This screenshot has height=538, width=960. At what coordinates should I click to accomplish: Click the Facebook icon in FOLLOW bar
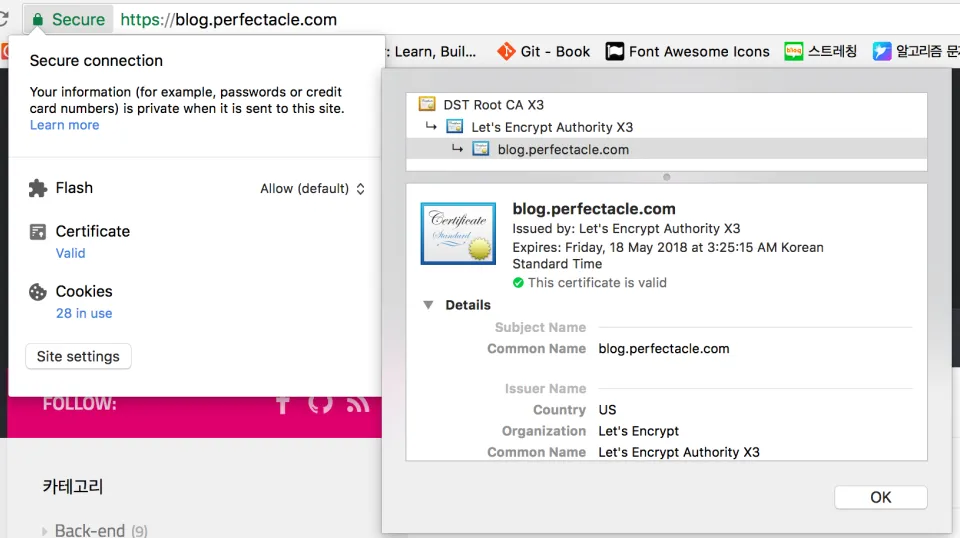tap(282, 404)
